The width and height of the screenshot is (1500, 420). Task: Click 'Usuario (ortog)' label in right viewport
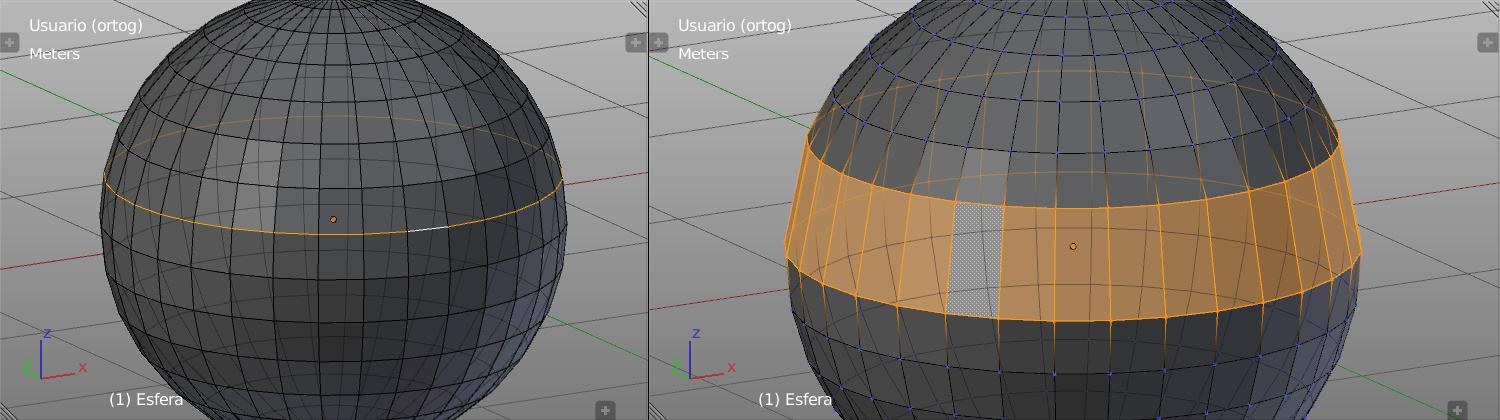(x=735, y=25)
